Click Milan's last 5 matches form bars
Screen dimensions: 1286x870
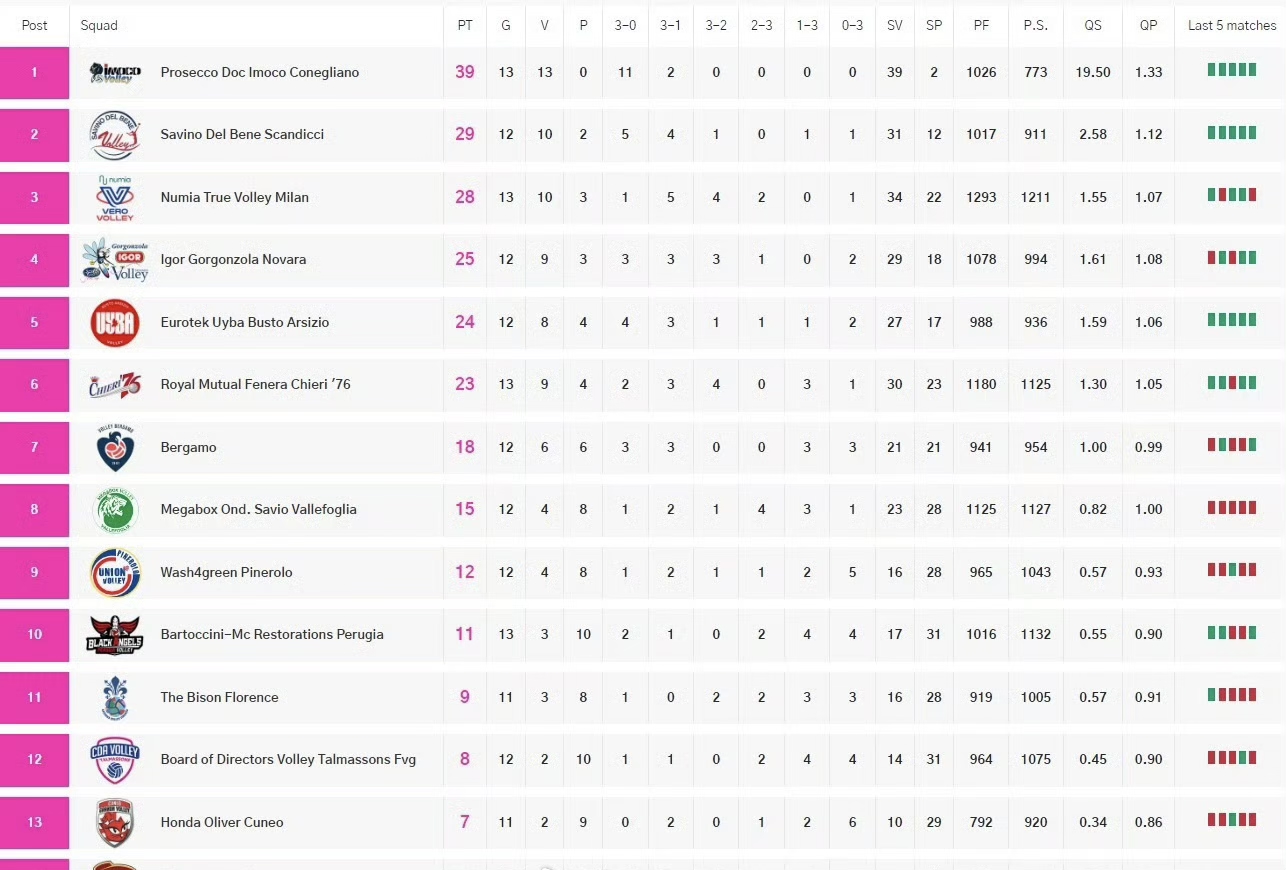click(1232, 195)
